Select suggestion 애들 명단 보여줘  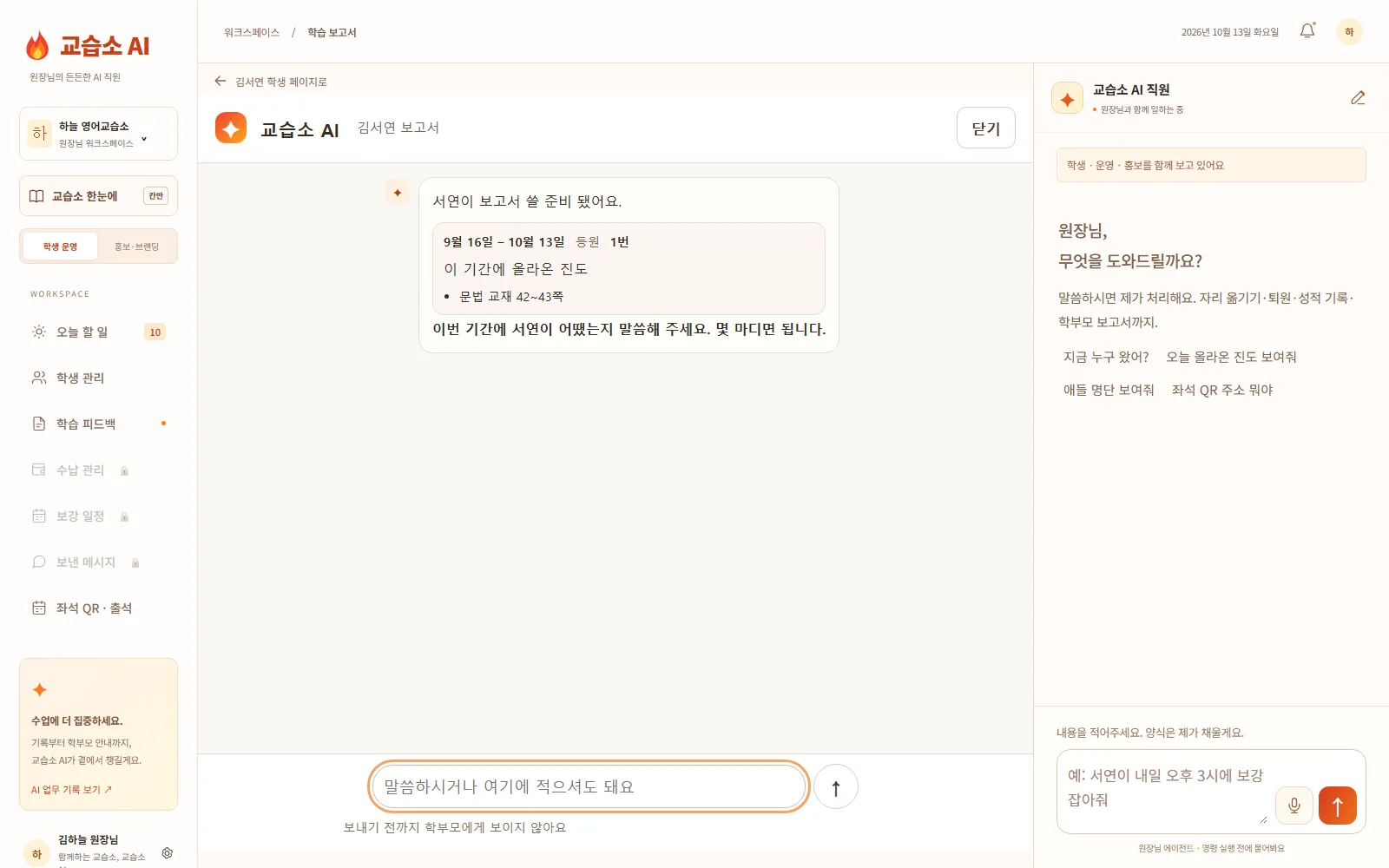pos(1109,390)
